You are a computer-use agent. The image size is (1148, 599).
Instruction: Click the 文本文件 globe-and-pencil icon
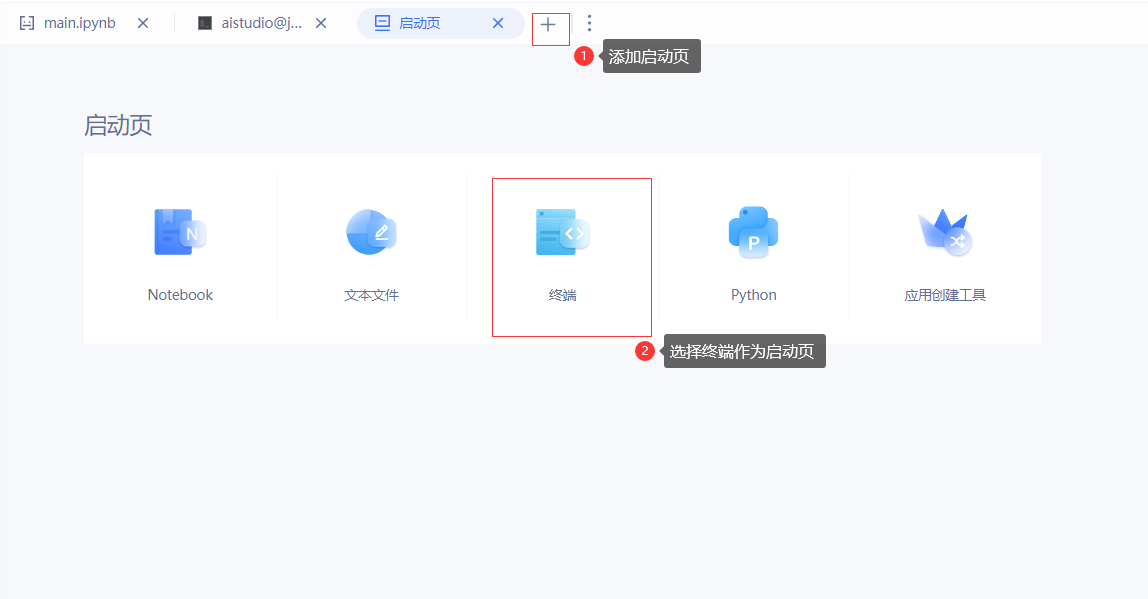coord(371,232)
